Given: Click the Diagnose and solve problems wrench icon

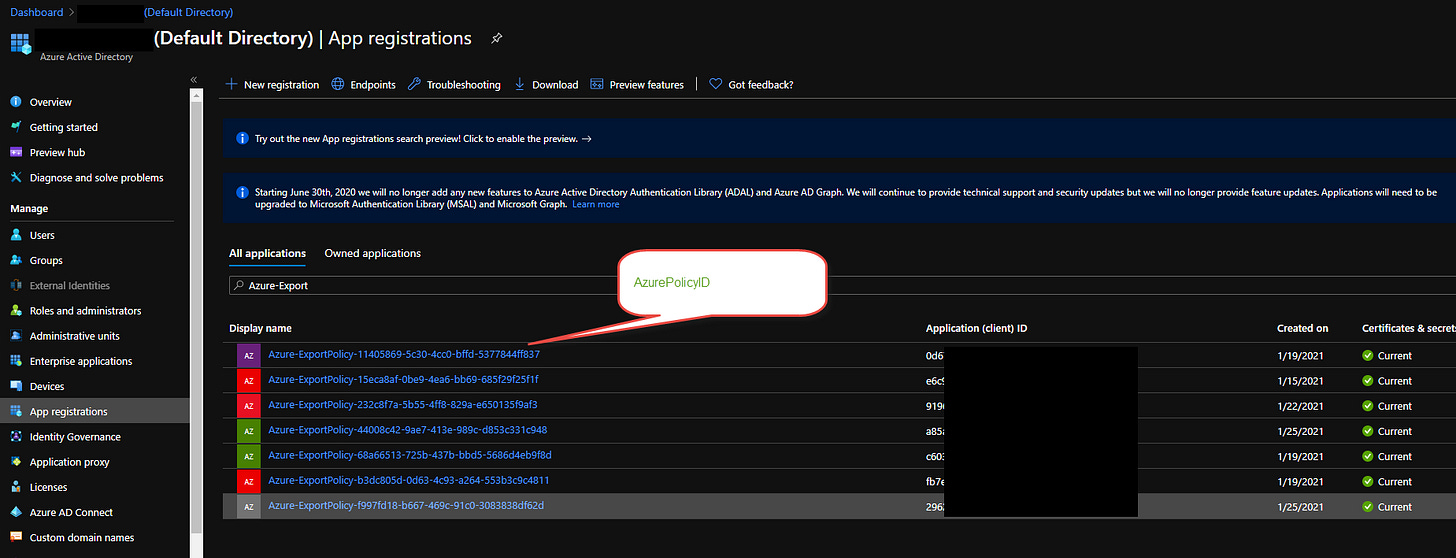Looking at the screenshot, I should point(16,177).
